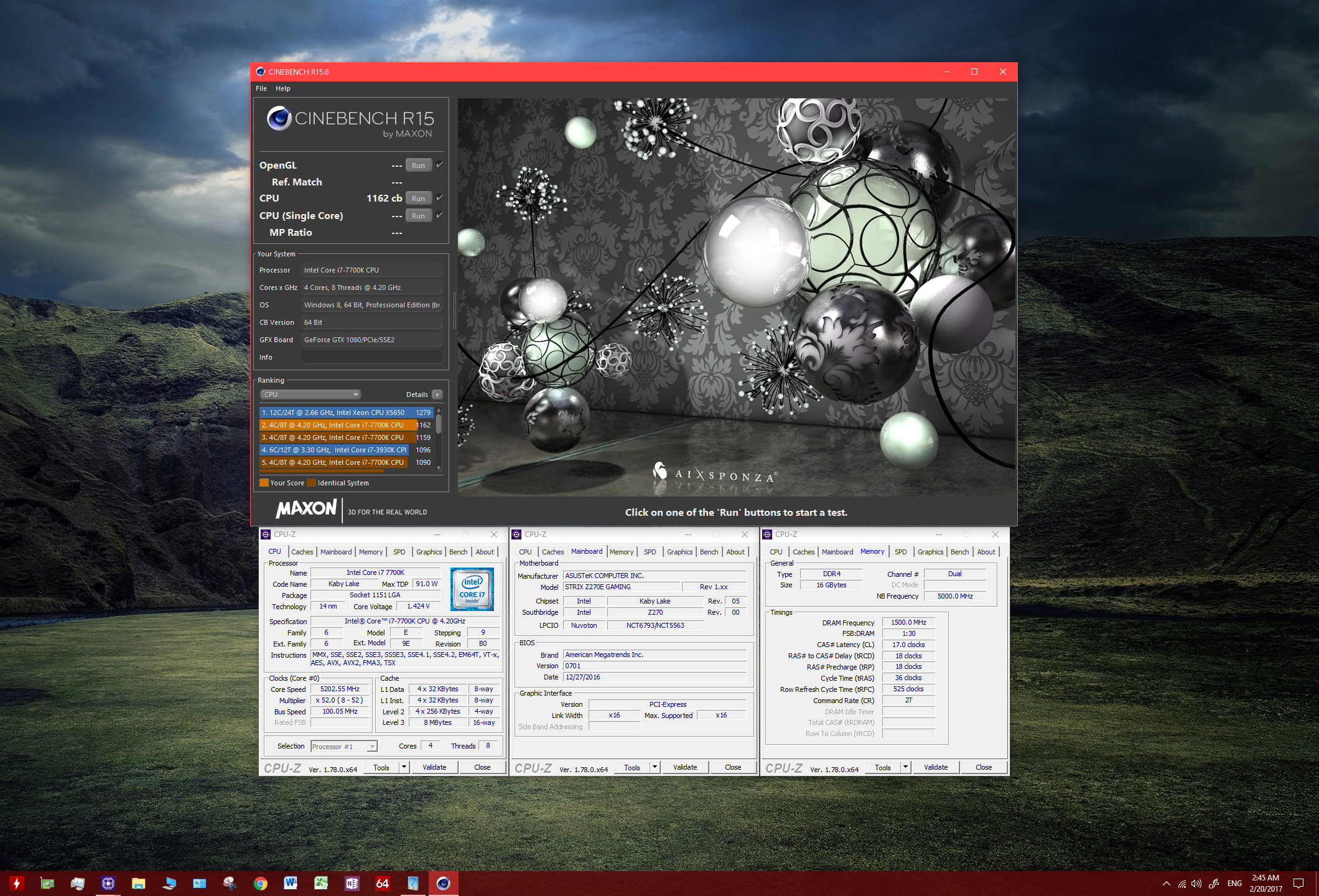Open the graphics card taskbar icon
Viewport: 1319px width, 896px height.
click(x=47, y=883)
